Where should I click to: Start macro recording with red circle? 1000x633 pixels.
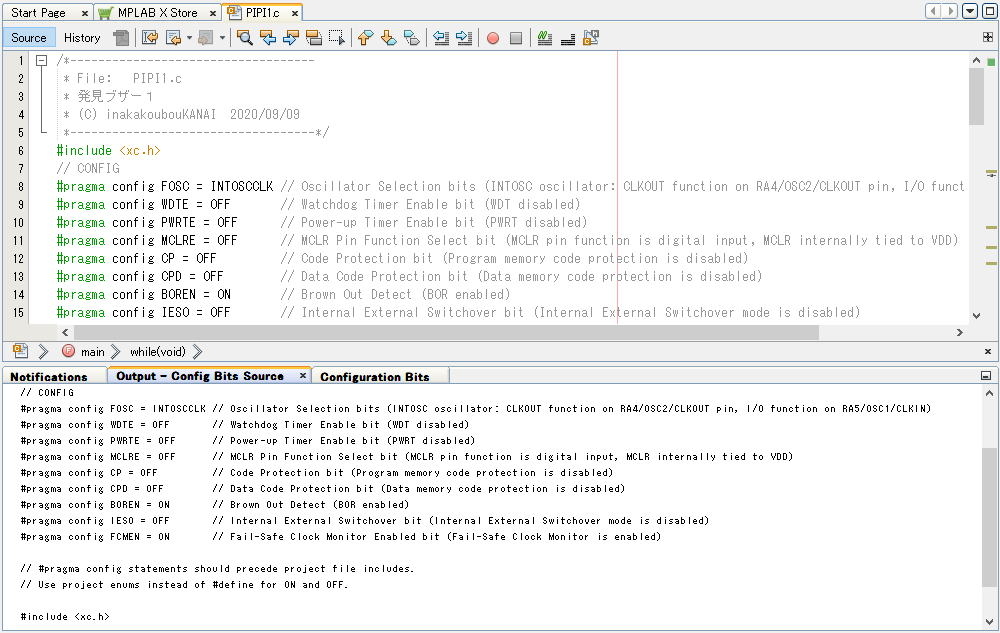[x=493, y=38]
